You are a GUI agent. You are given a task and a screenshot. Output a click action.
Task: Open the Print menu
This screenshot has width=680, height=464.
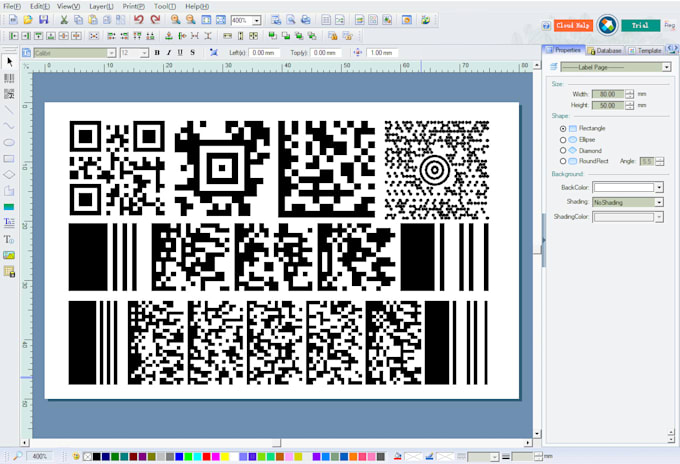134,7
